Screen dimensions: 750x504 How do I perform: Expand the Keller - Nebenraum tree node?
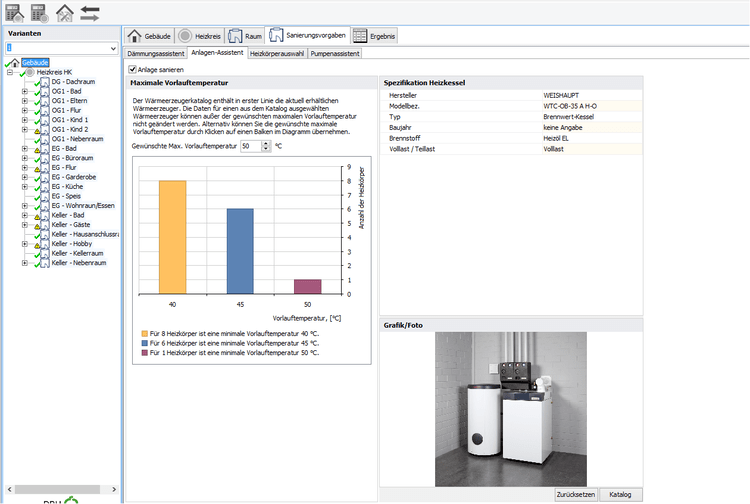24,263
